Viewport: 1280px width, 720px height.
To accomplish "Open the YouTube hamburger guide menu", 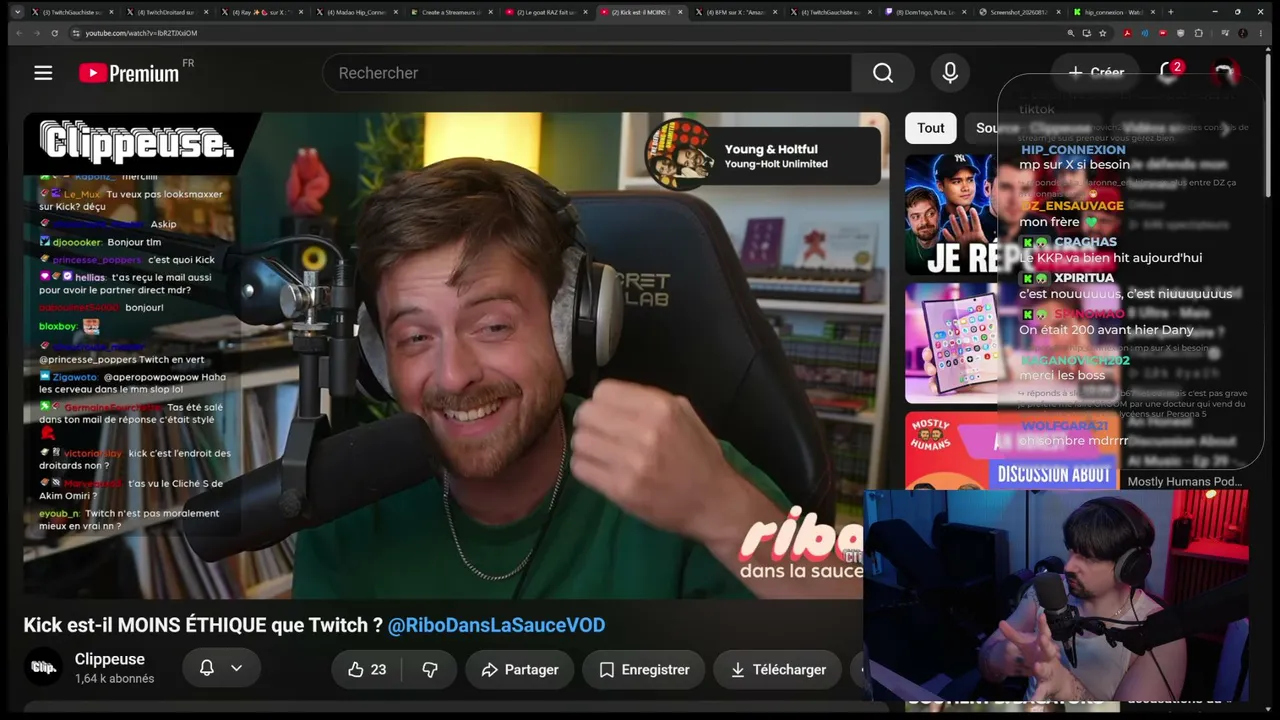I will (x=43, y=73).
